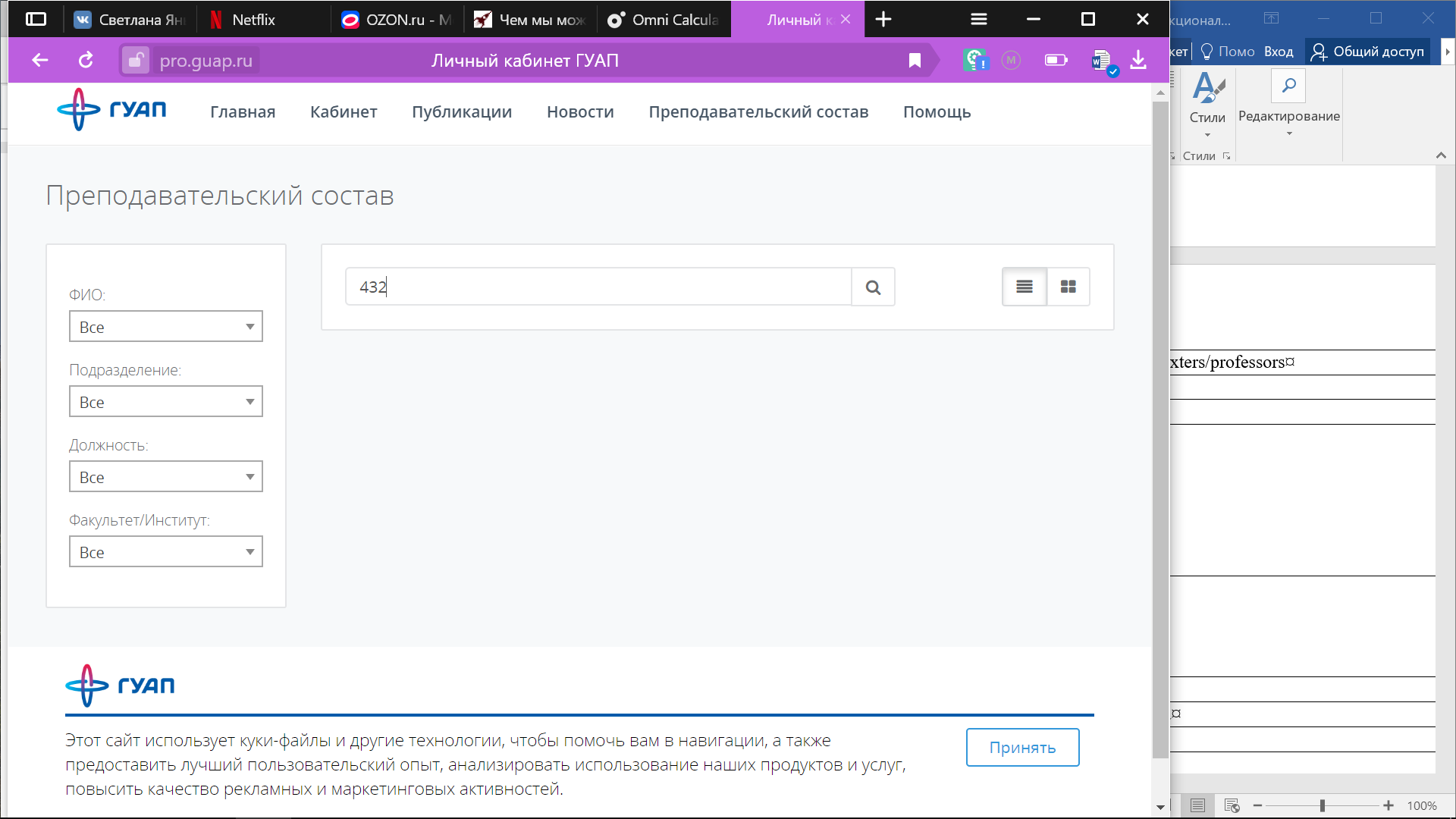1456x819 pixels.
Task: Click the Принять cookie button
Action: point(1021,748)
